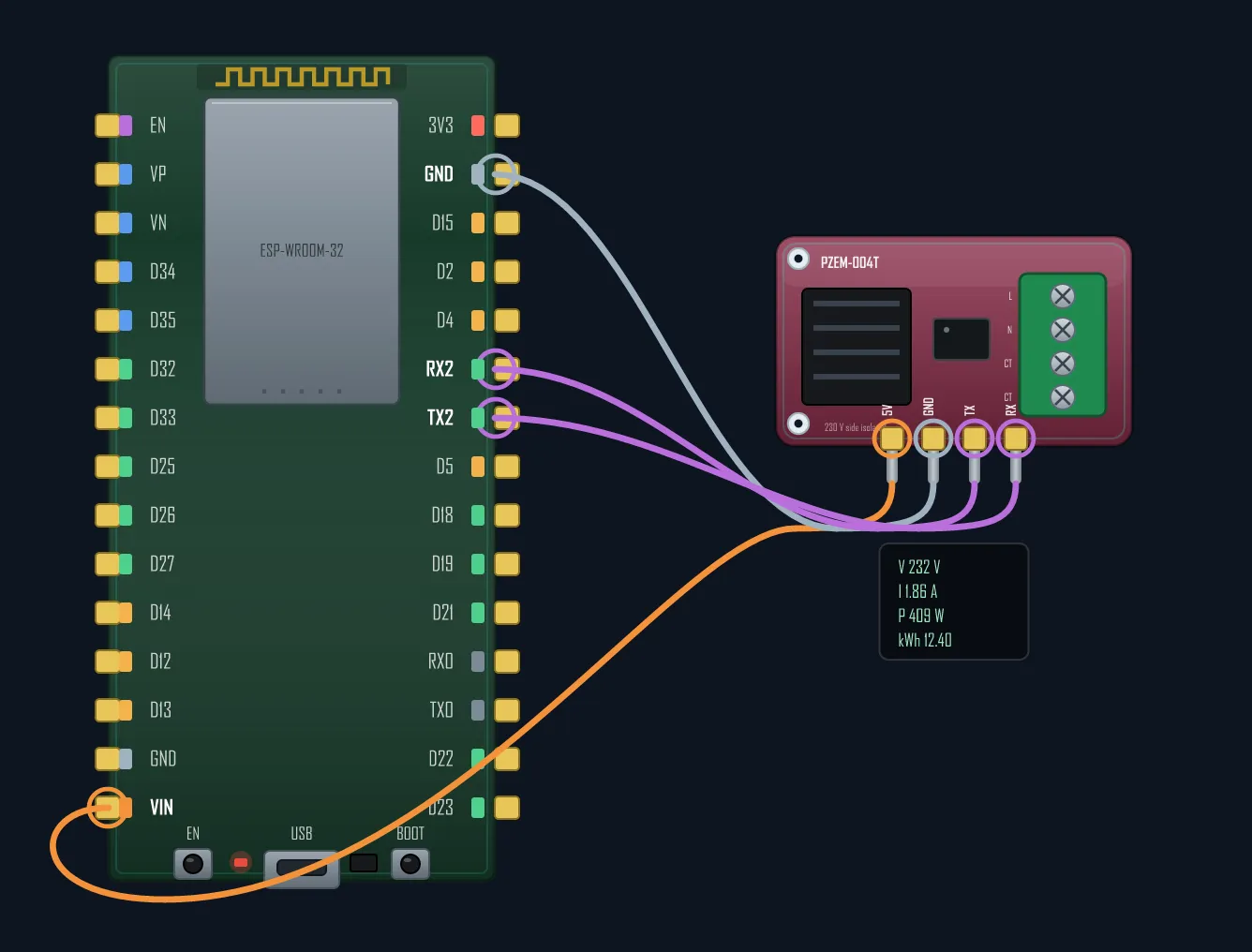Click the V 232 V reading
Viewport: 1252px width, 952px height.
(x=919, y=567)
